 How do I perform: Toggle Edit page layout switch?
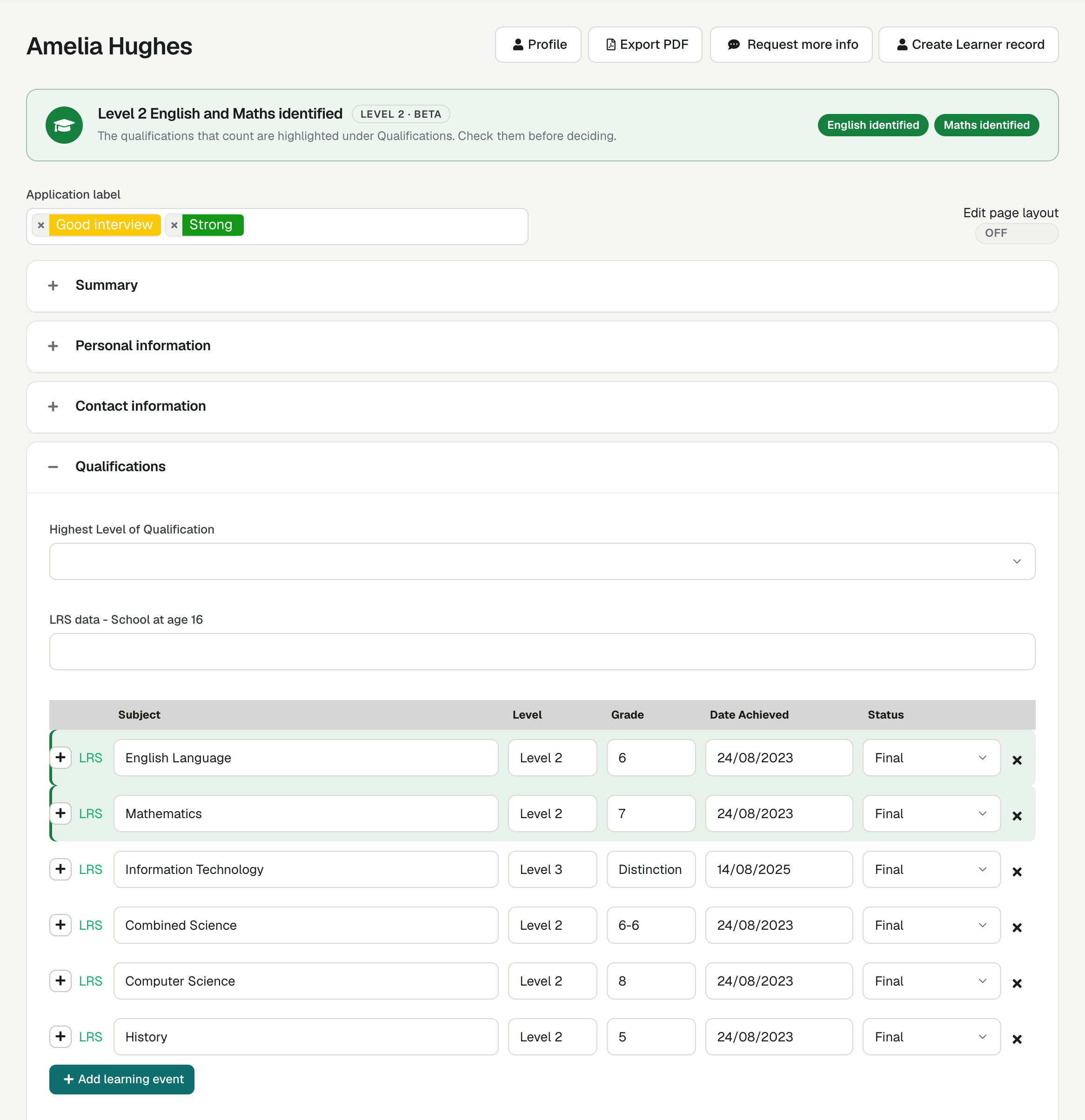1017,233
